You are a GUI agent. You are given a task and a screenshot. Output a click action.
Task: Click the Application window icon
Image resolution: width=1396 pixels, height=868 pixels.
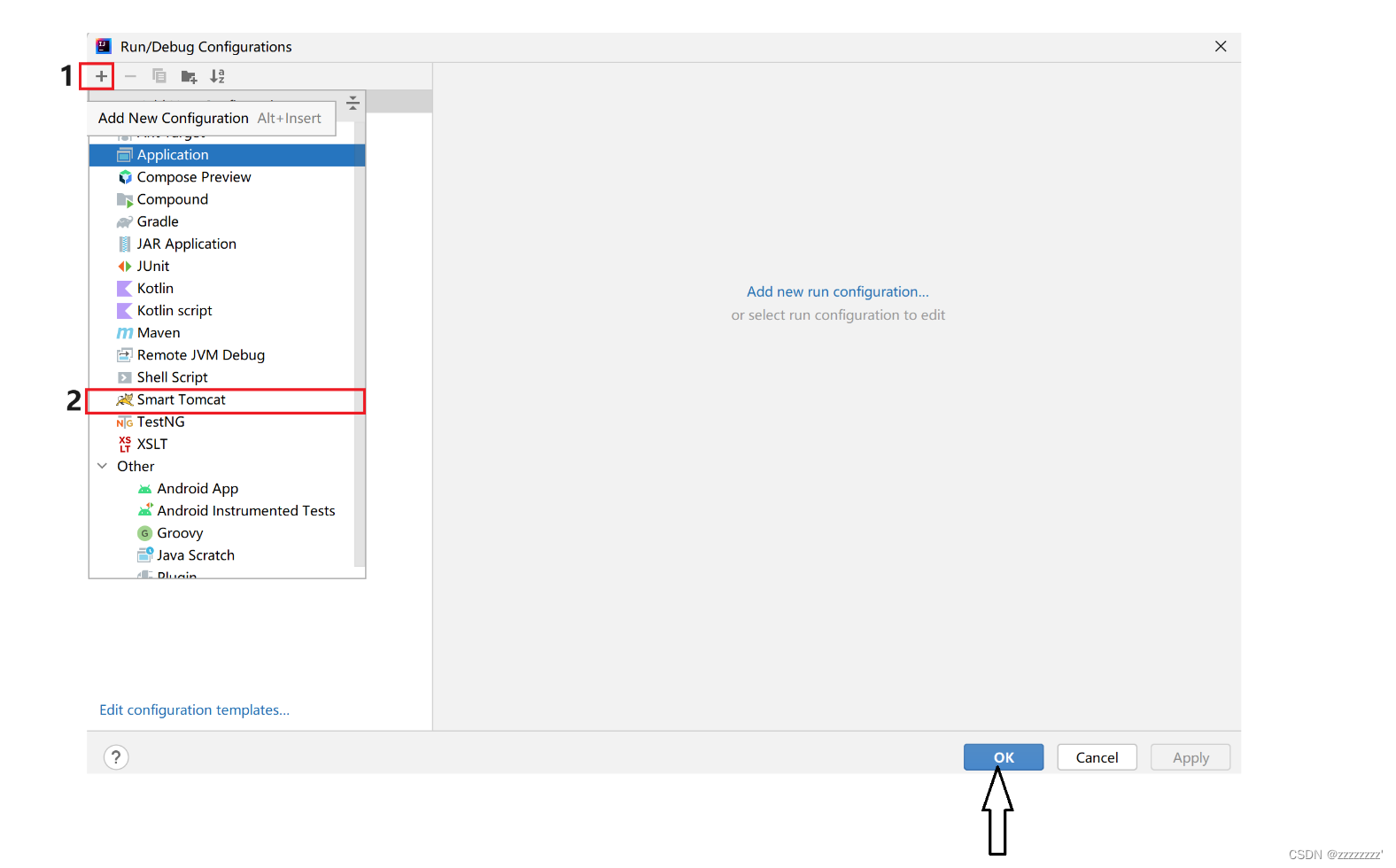coord(125,155)
